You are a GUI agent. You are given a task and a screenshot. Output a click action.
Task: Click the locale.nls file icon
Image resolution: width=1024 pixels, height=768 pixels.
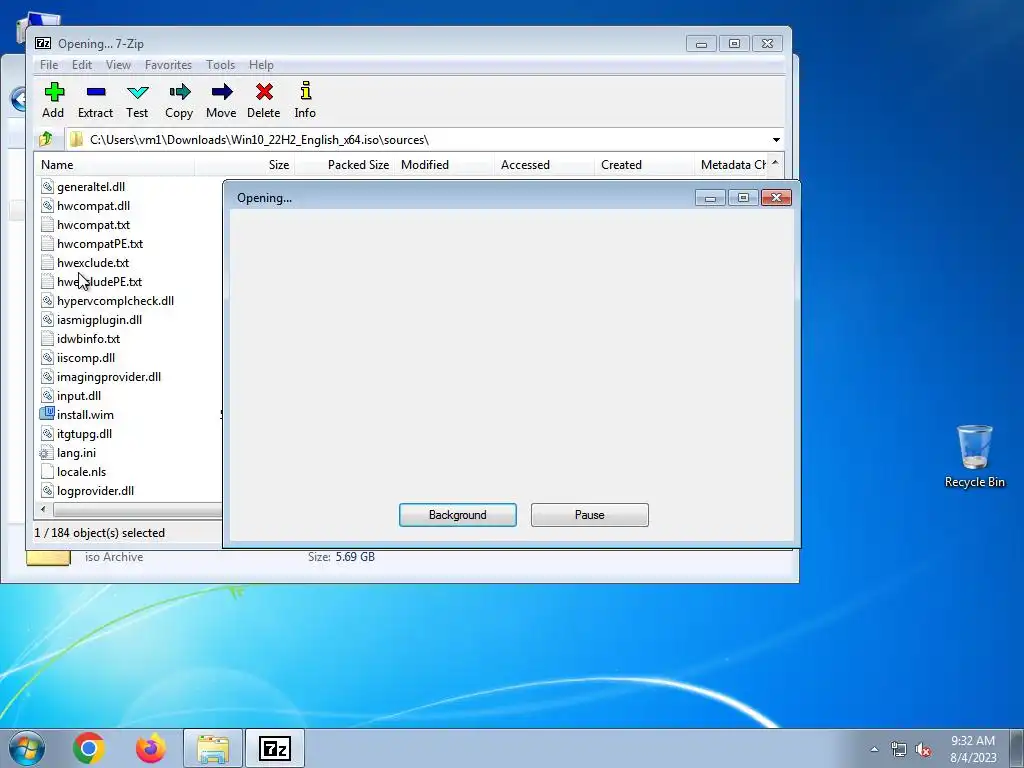coord(46,472)
